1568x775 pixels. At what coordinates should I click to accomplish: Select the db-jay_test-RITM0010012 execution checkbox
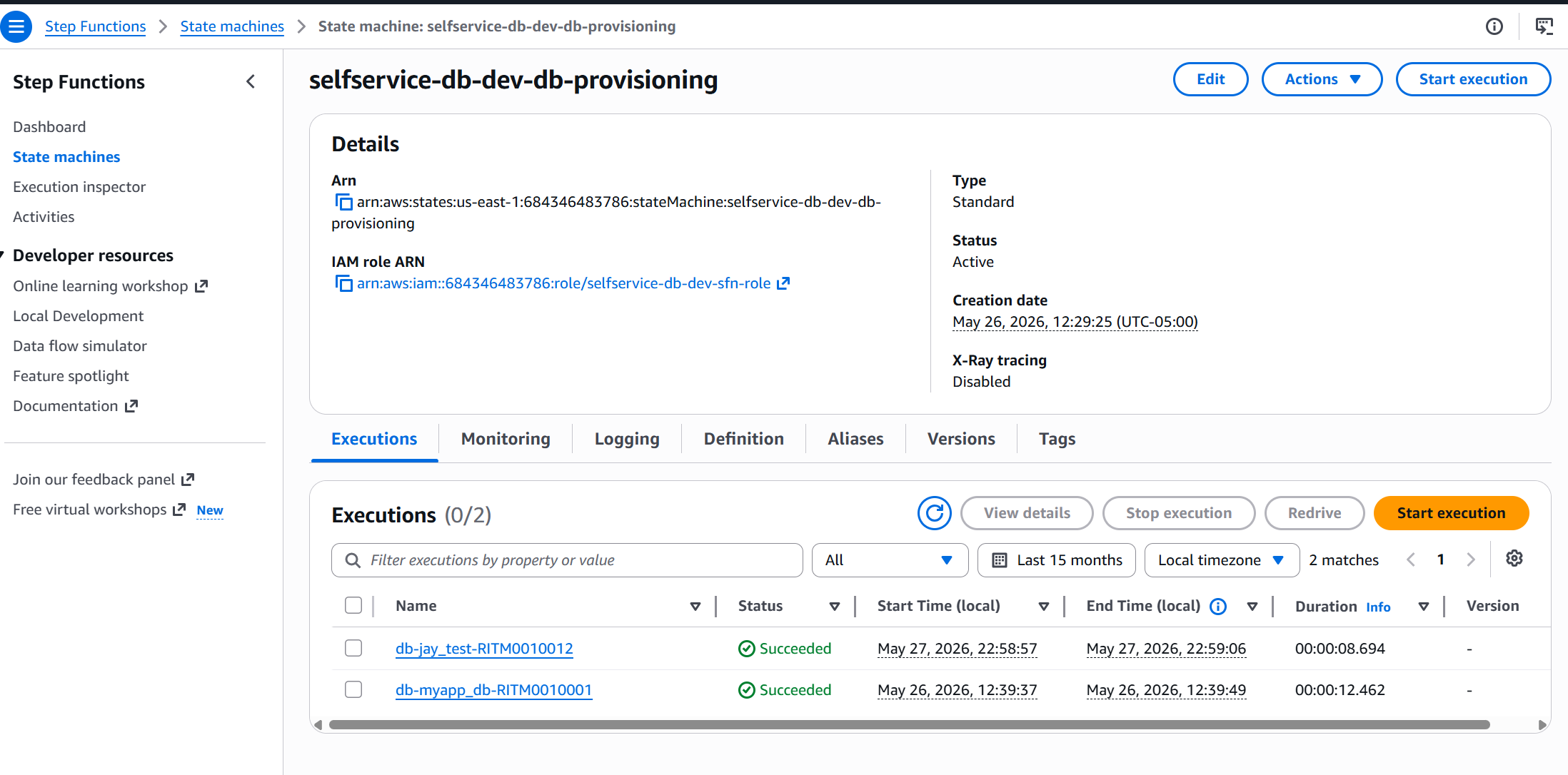(x=353, y=648)
